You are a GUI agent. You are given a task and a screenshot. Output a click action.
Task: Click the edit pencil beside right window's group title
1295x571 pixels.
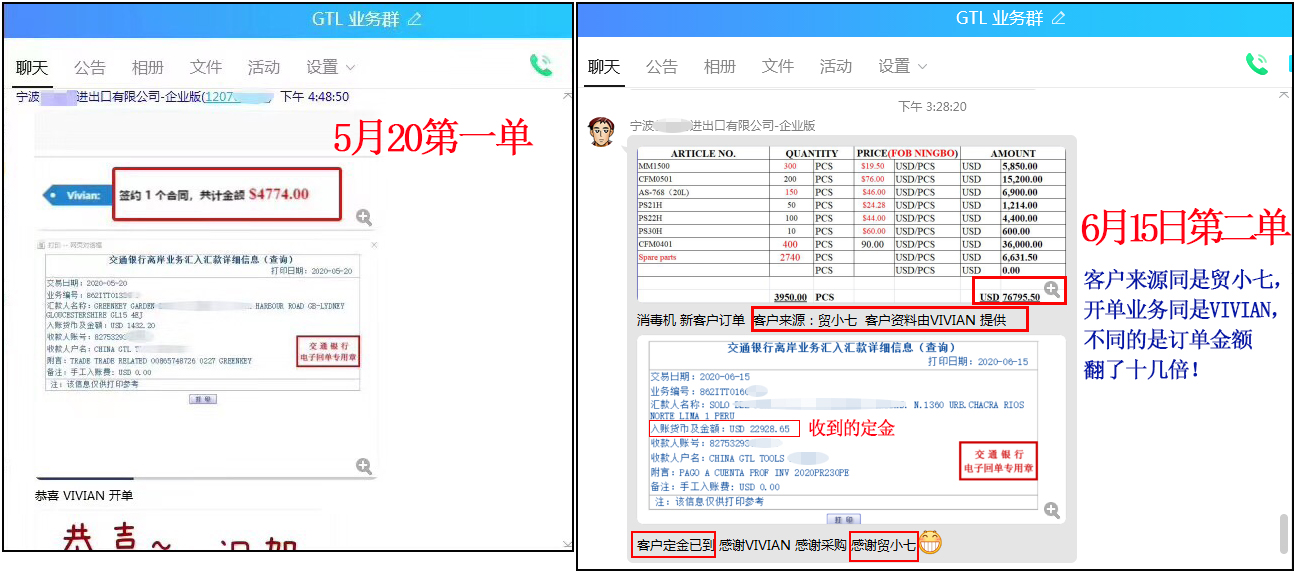(x=1059, y=19)
